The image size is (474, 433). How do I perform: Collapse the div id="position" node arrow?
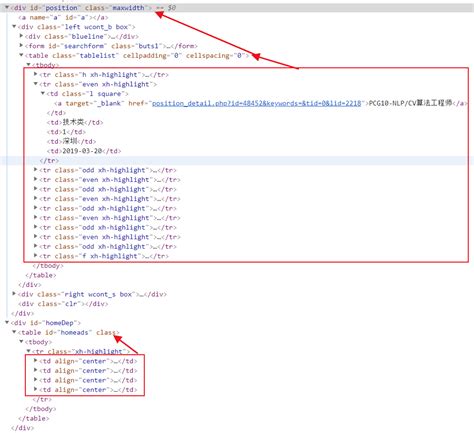7,7
